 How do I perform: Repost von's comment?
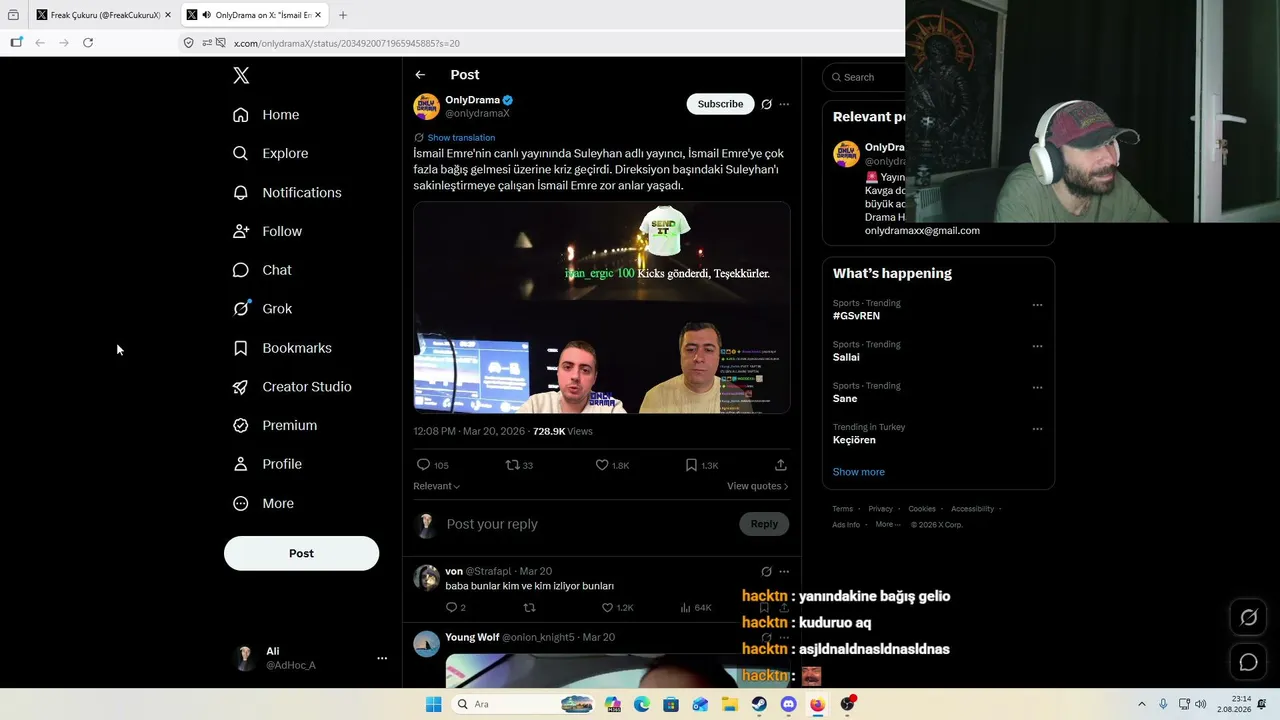click(530, 608)
